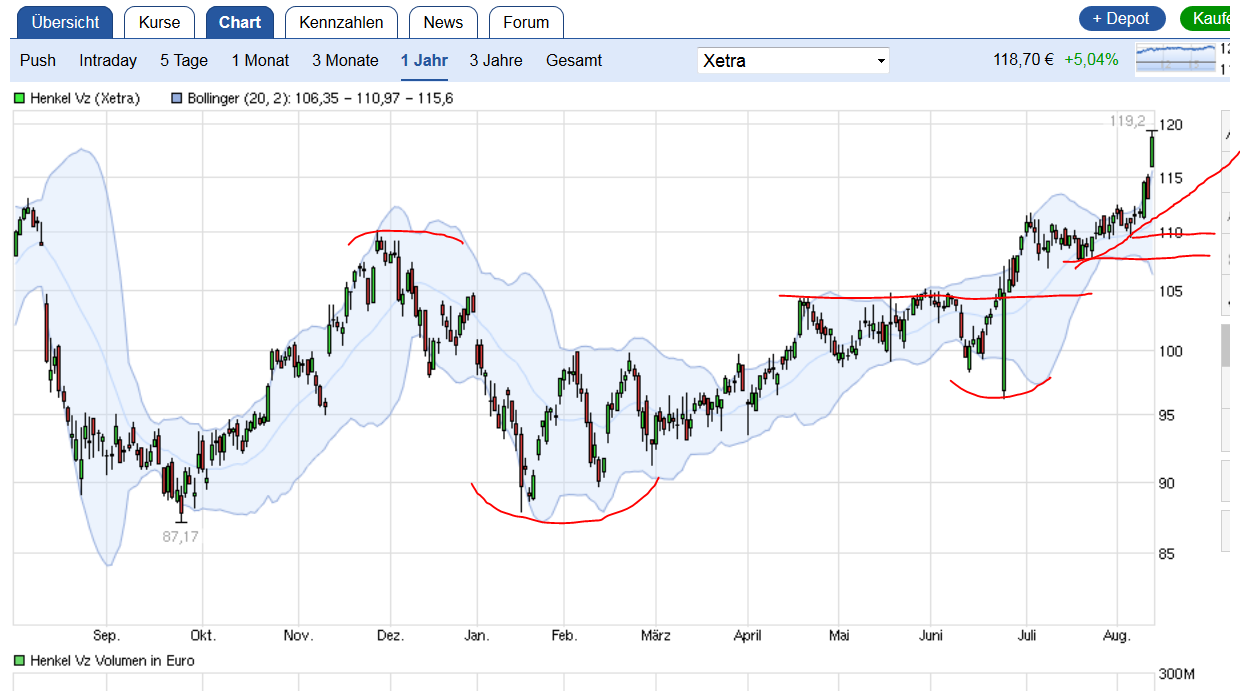This screenshot has width=1240, height=691.
Task: Click the Henkel Vz Volumen legend square
Action: pyautogui.click(x=19, y=661)
